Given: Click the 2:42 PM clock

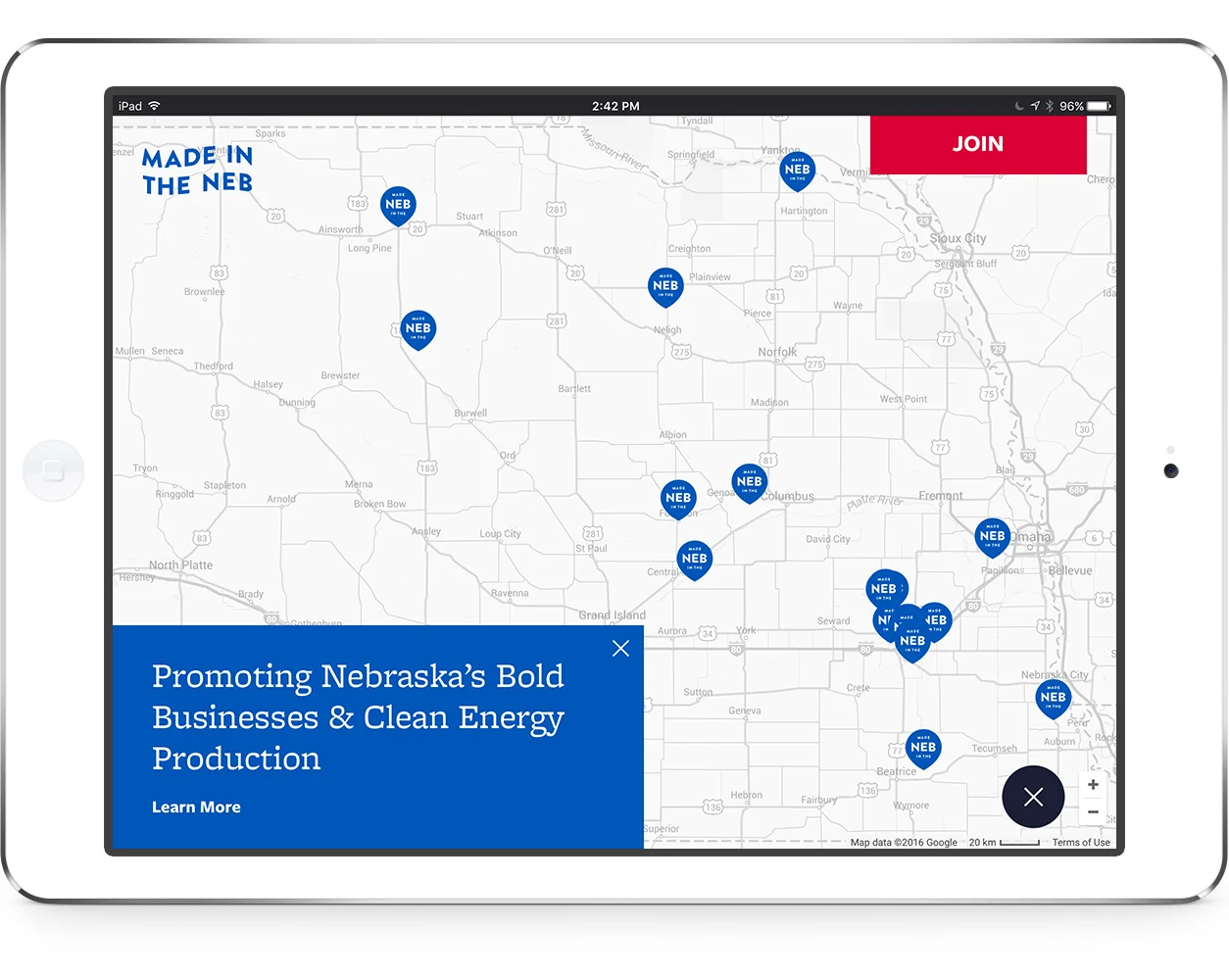Looking at the screenshot, I should 615,106.
